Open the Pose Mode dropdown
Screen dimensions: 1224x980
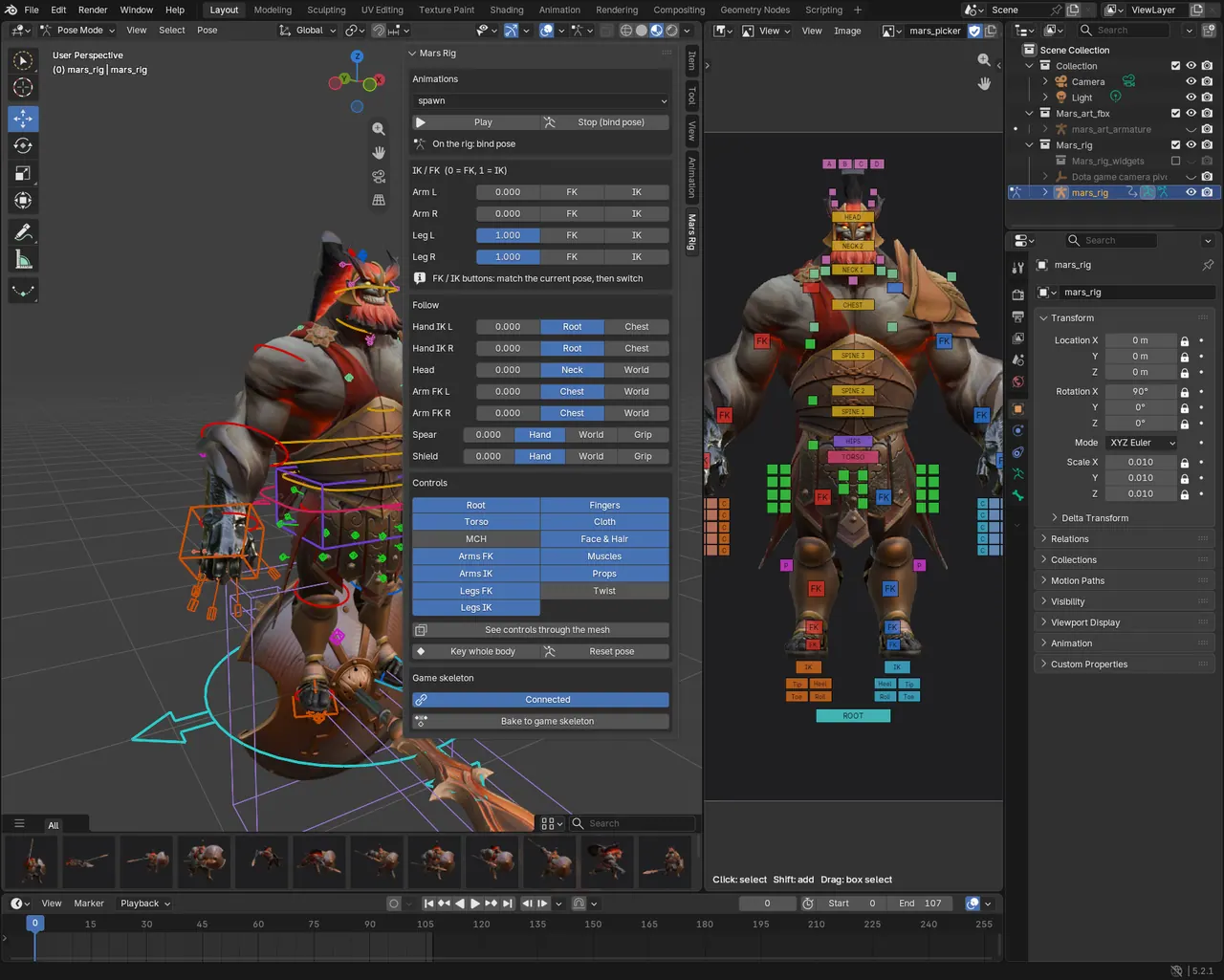(x=78, y=31)
